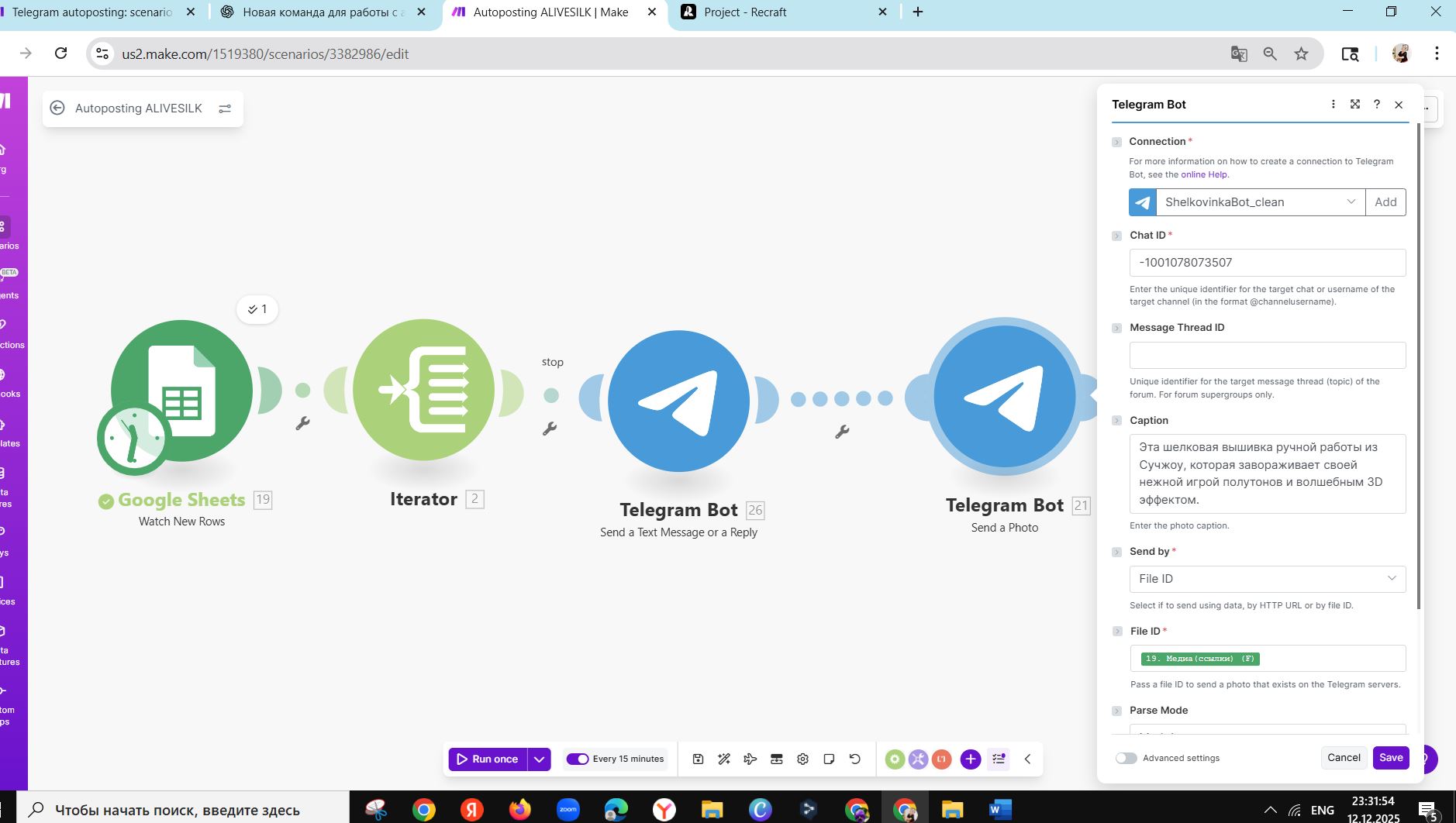Click the Chat ID input field
The image size is (1456, 823).
pos(1268,263)
